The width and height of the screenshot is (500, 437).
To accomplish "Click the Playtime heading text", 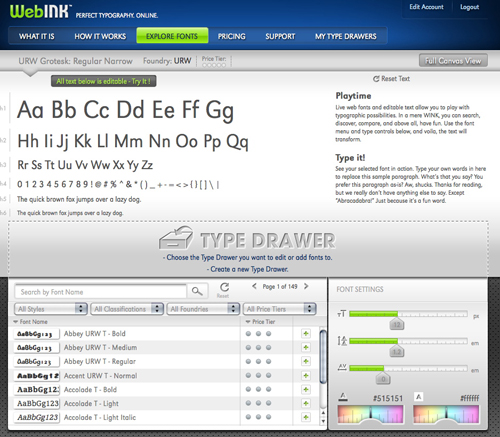I will [353, 96].
